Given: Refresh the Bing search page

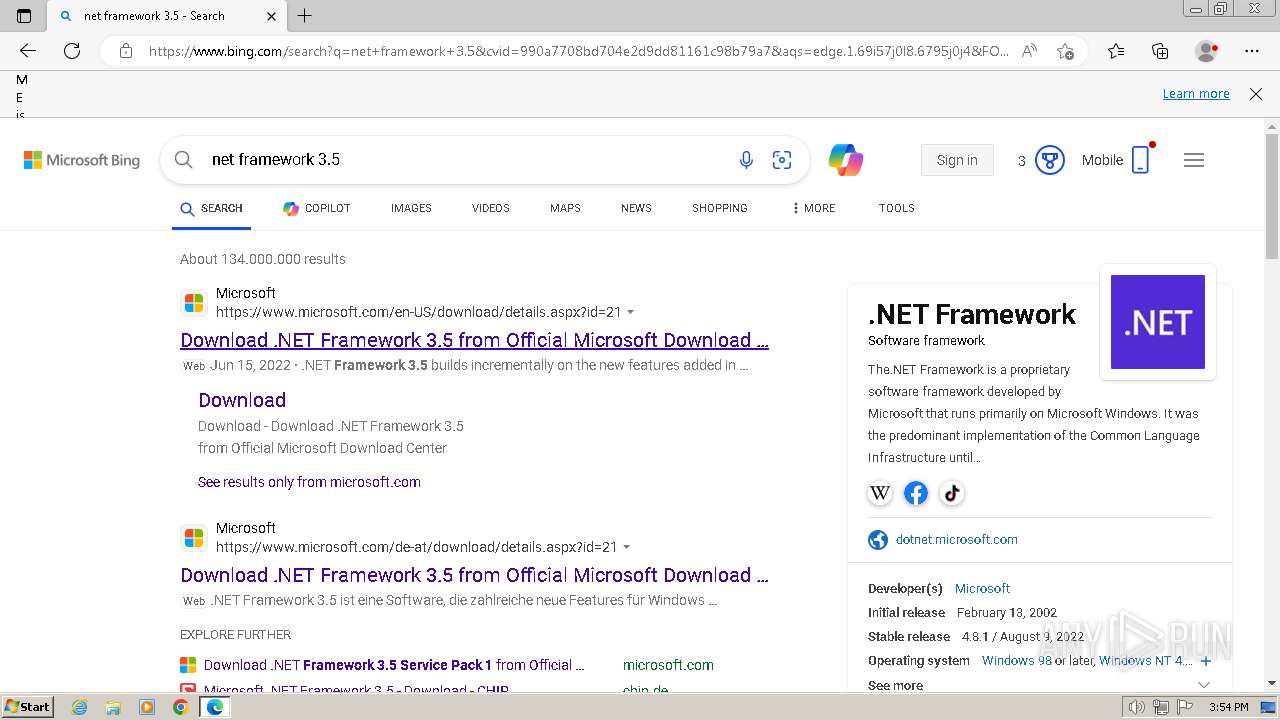Looking at the screenshot, I should (x=72, y=51).
